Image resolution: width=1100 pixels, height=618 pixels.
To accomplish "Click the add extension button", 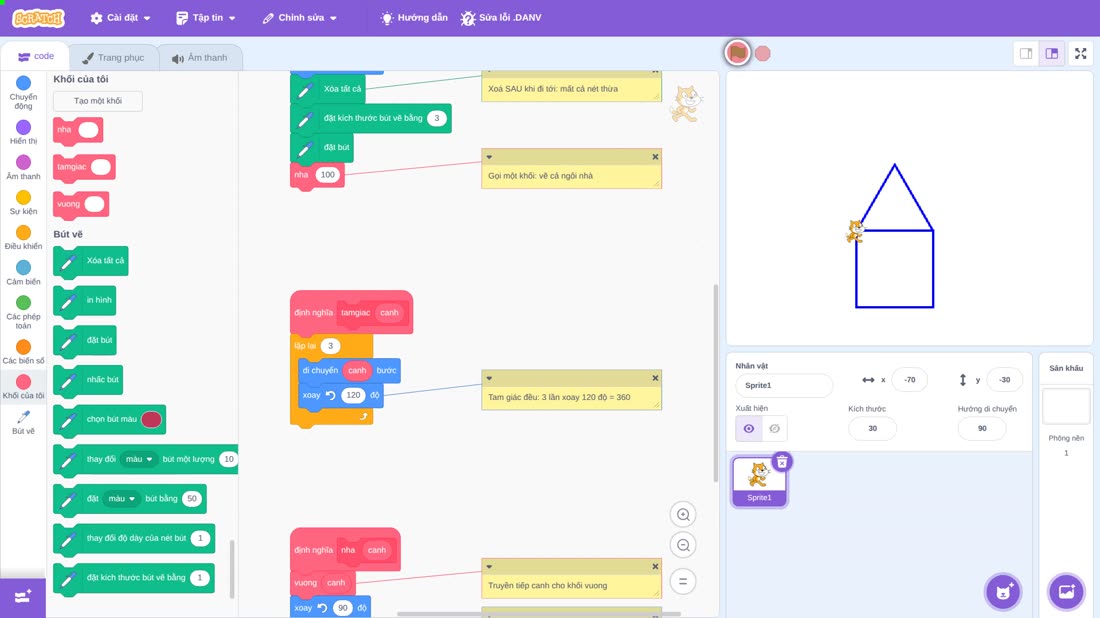I will [22, 597].
